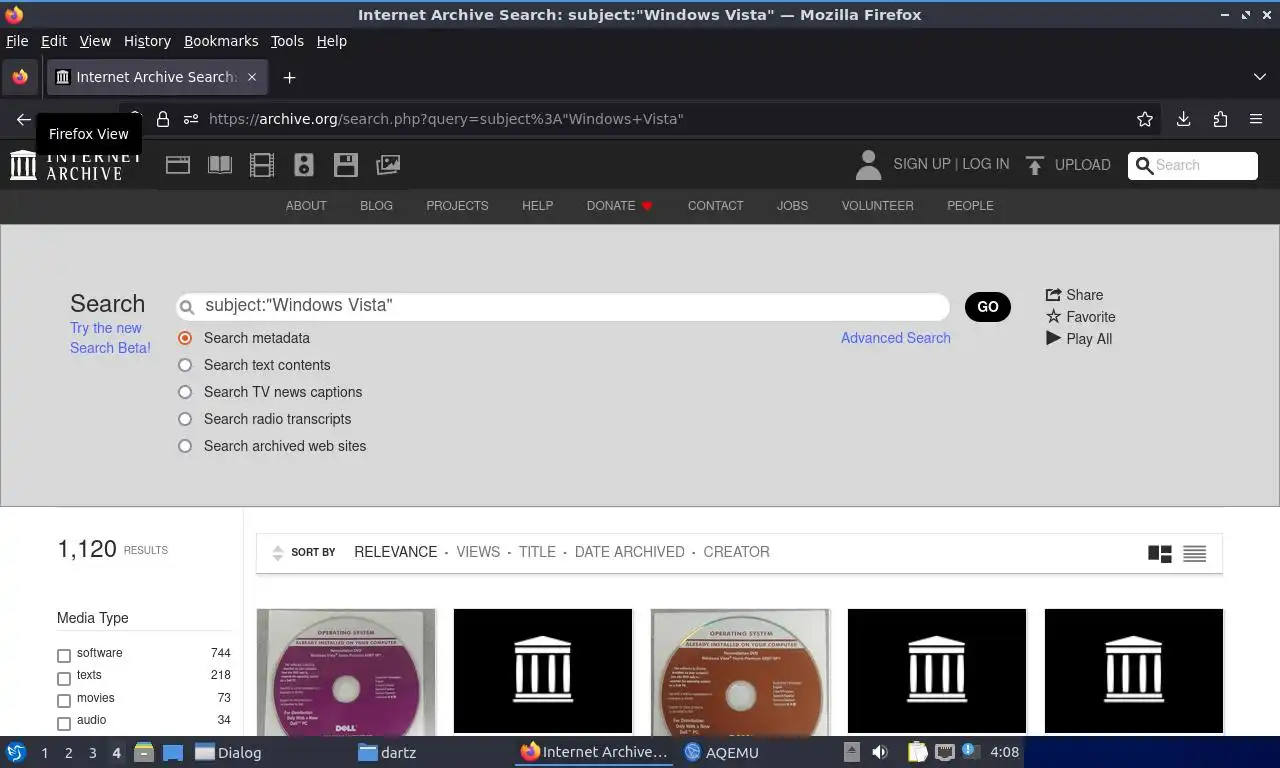1280x768 pixels.
Task: Click the main subject search field
Action: (563, 306)
